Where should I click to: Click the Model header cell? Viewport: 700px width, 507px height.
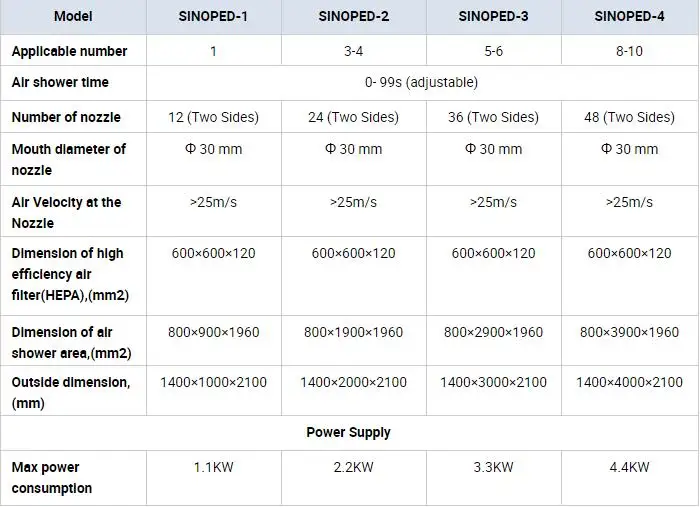[73, 16]
